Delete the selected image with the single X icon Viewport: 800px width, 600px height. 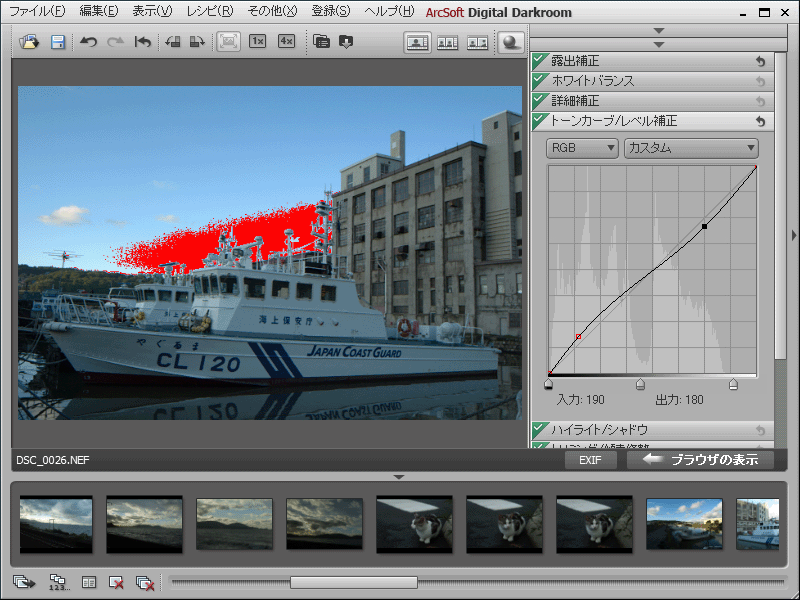[x=116, y=583]
